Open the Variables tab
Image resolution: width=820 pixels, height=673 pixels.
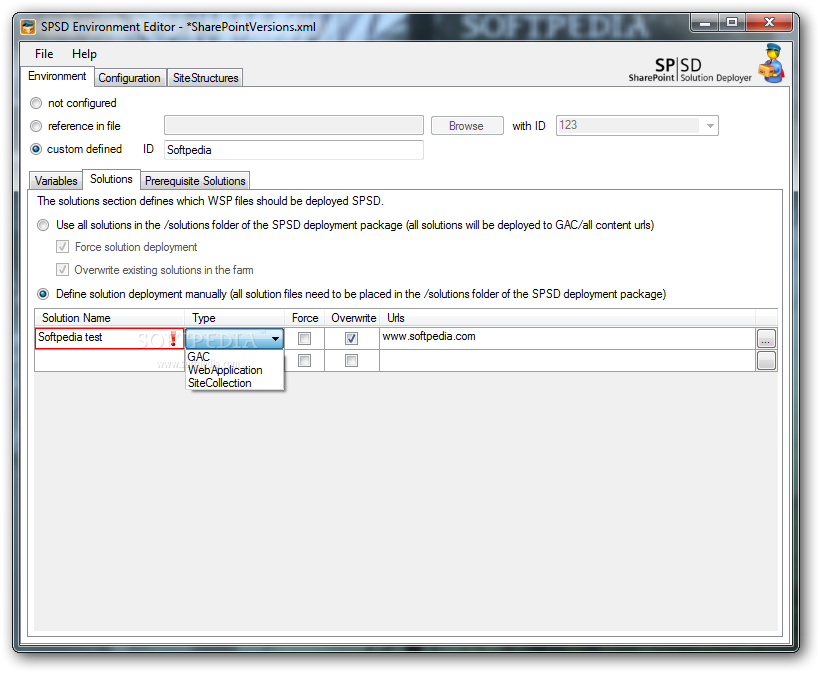click(x=56, y=180)
